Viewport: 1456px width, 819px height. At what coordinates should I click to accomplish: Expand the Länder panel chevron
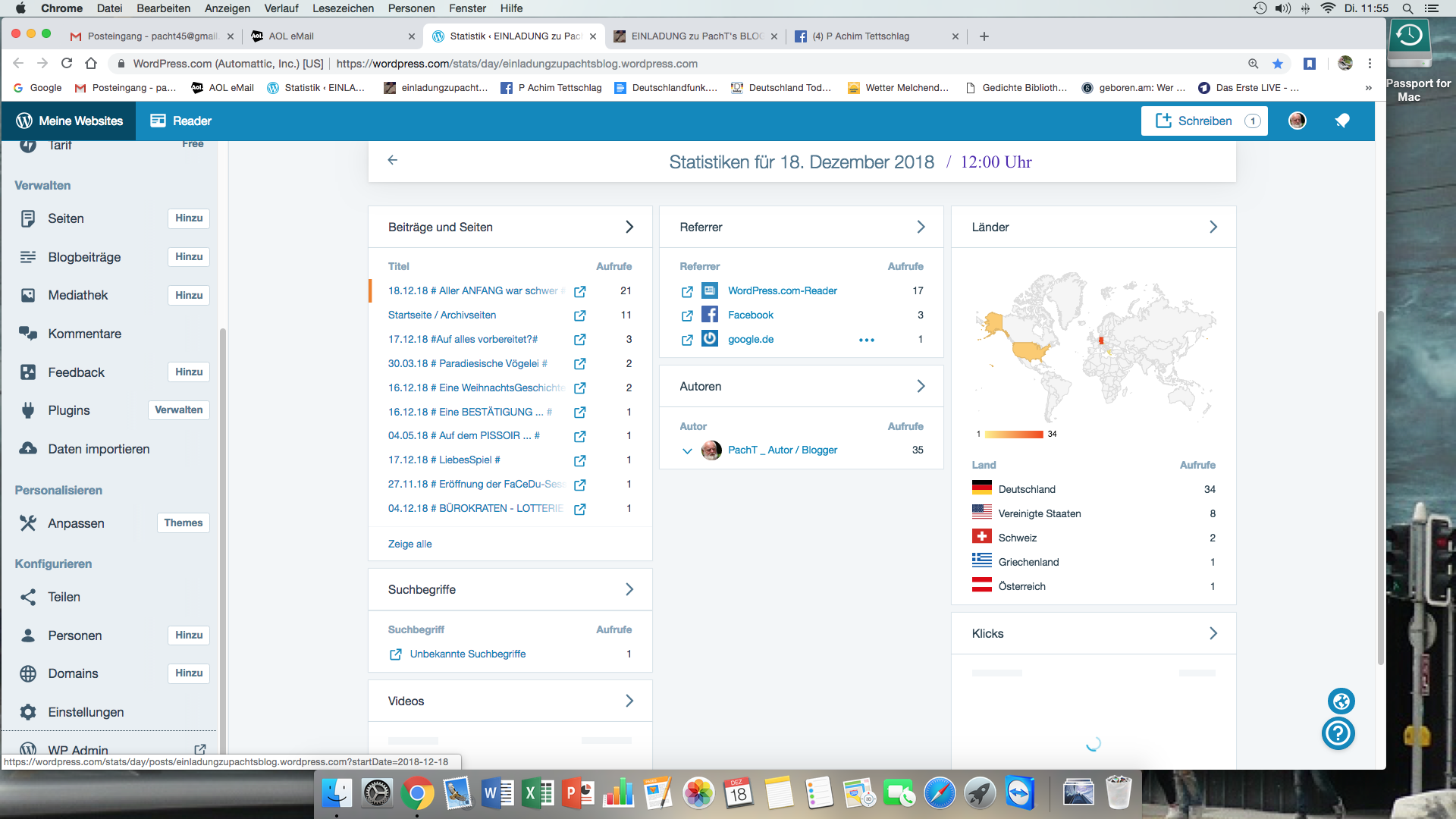point(1213,227)
